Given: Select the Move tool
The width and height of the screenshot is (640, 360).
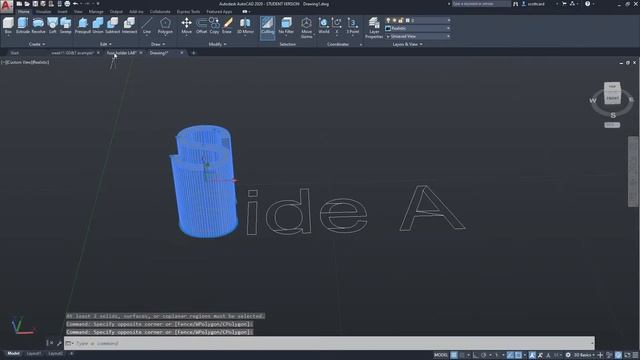Looking at the screenshot, I should (x=187, y=25).
